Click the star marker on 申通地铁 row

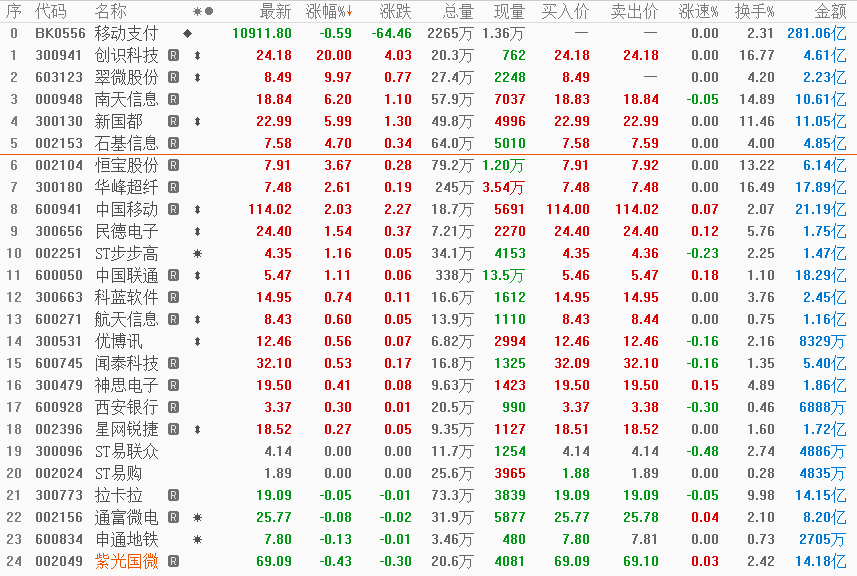(x=198, y=539)
